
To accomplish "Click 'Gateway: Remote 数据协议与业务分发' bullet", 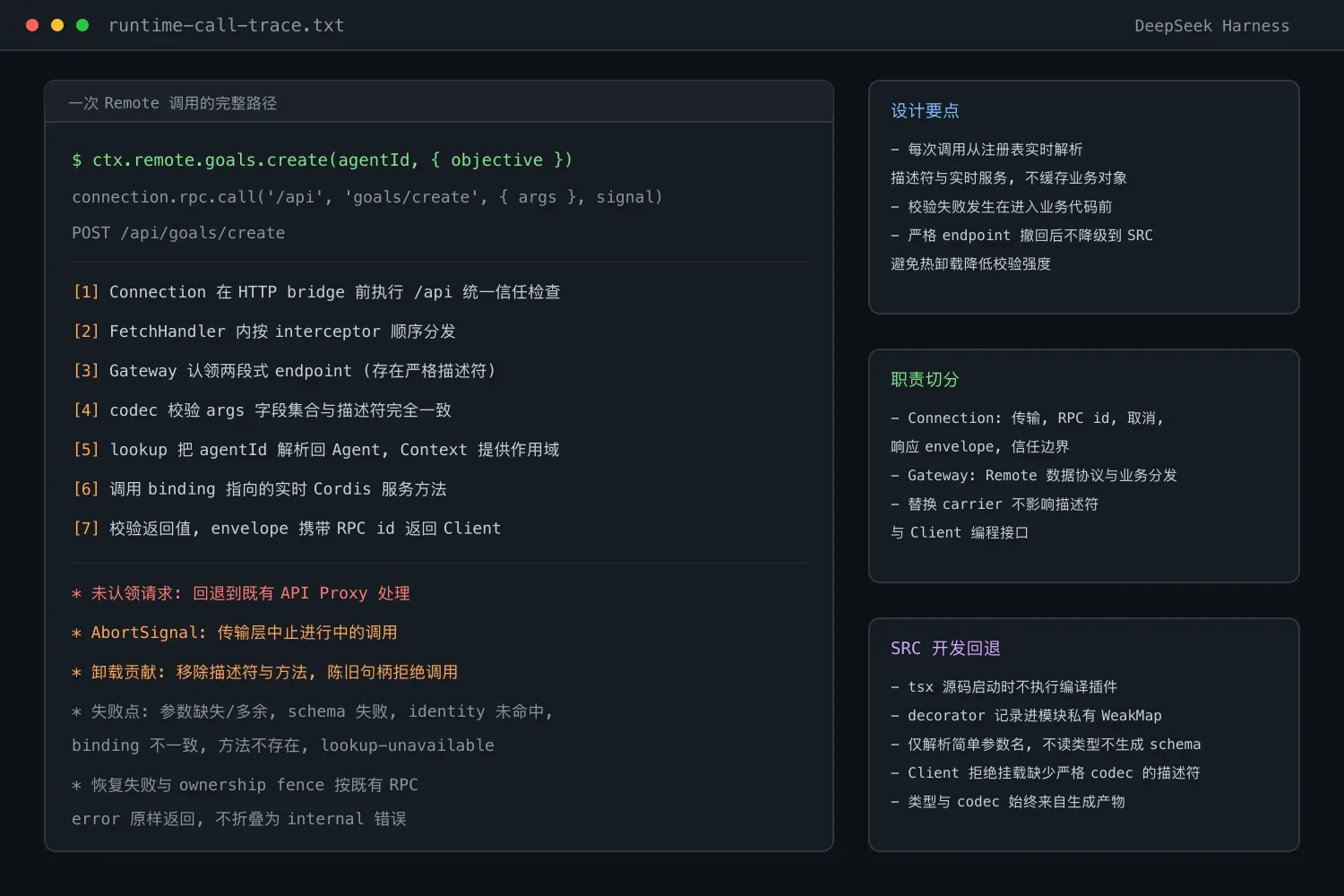I will 1034,476.
